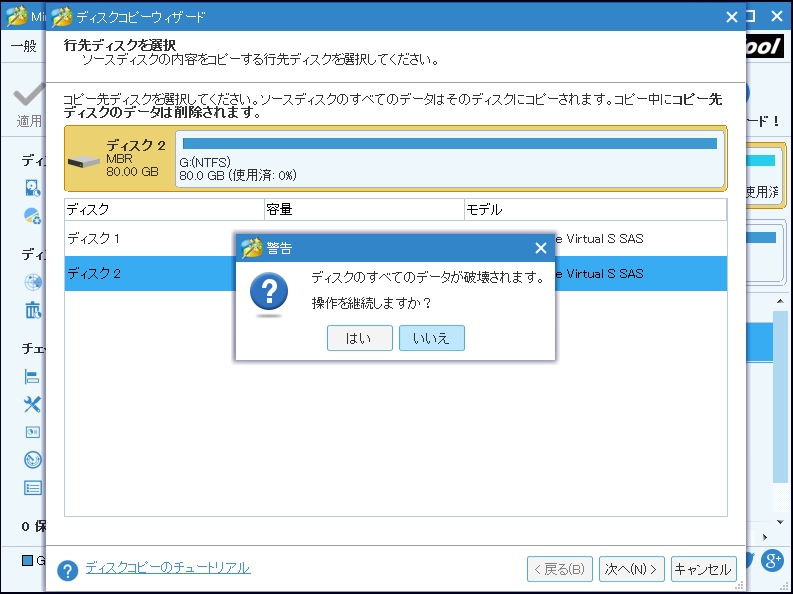Click the MiniTool main window app icon
The height and width of the screenshot is (594, 793).
coord(16,17)
